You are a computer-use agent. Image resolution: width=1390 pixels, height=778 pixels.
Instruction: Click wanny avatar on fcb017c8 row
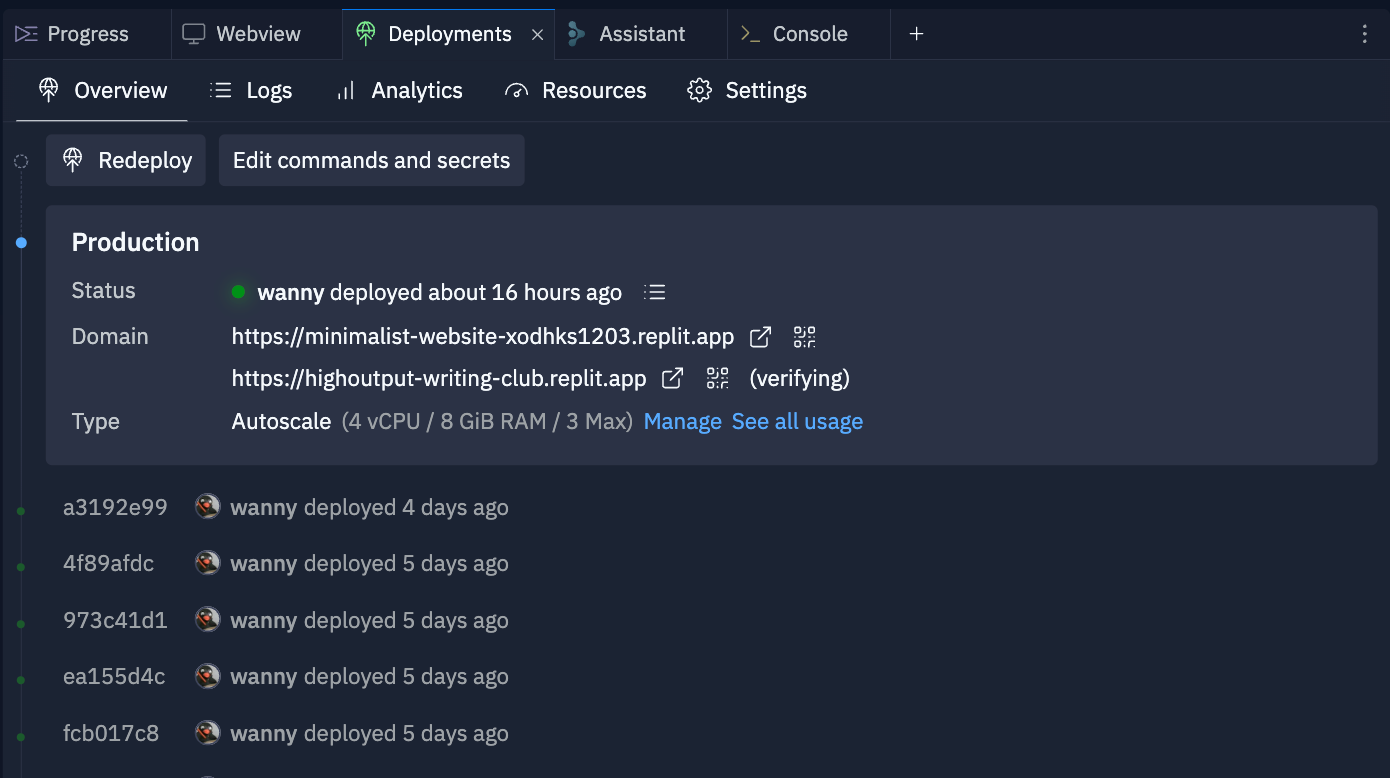[207, 733]
